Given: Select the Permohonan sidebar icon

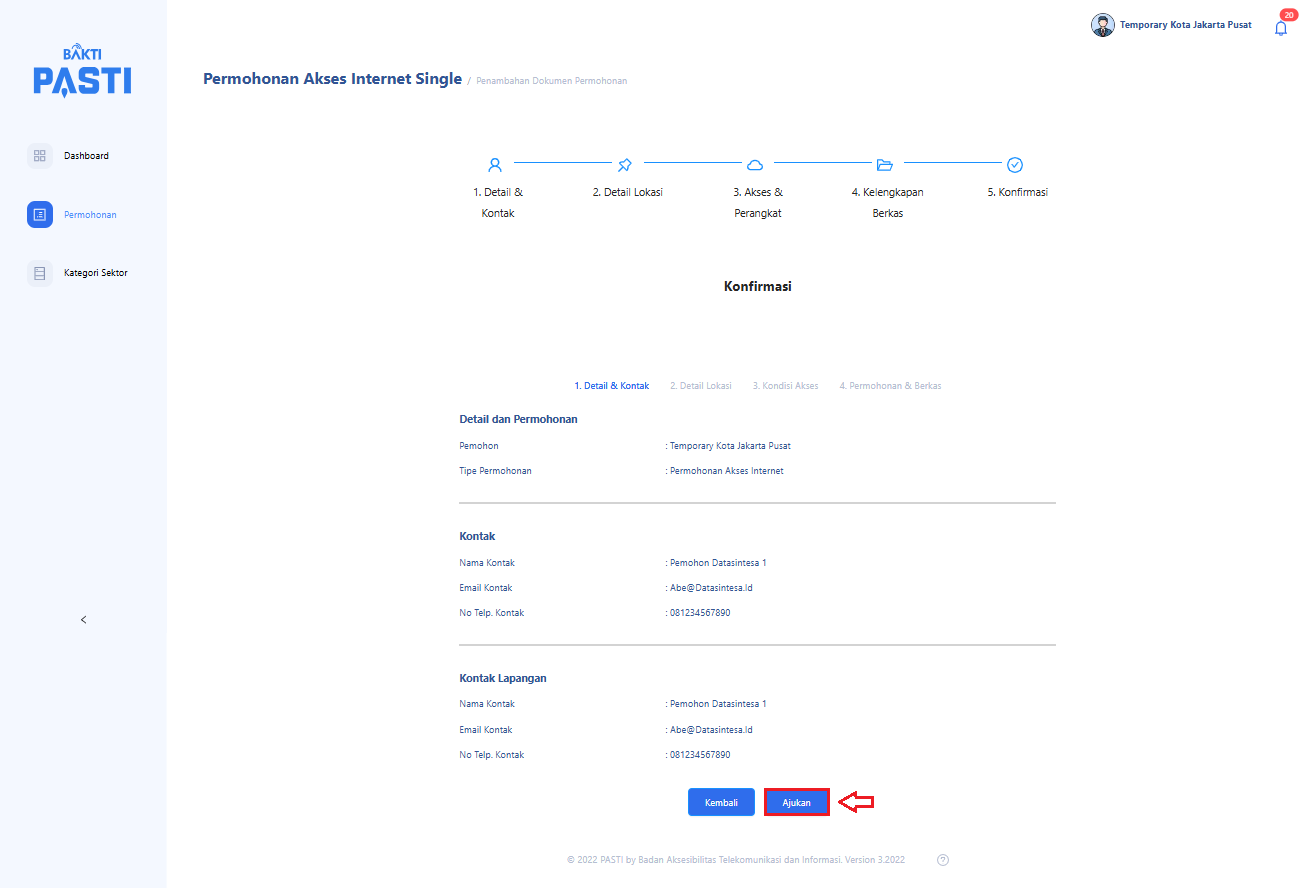Looking at the screenshot, I should click(40, 215).
